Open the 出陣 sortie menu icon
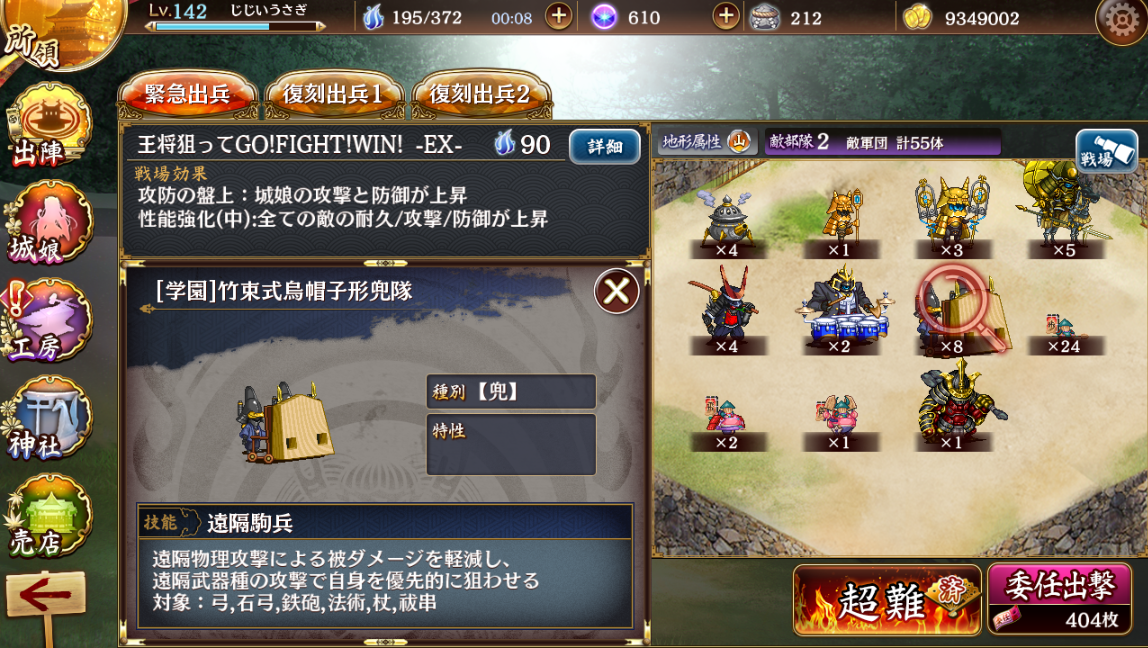The height and width of the screenshot is (648, 1148). tap(48, 126)
